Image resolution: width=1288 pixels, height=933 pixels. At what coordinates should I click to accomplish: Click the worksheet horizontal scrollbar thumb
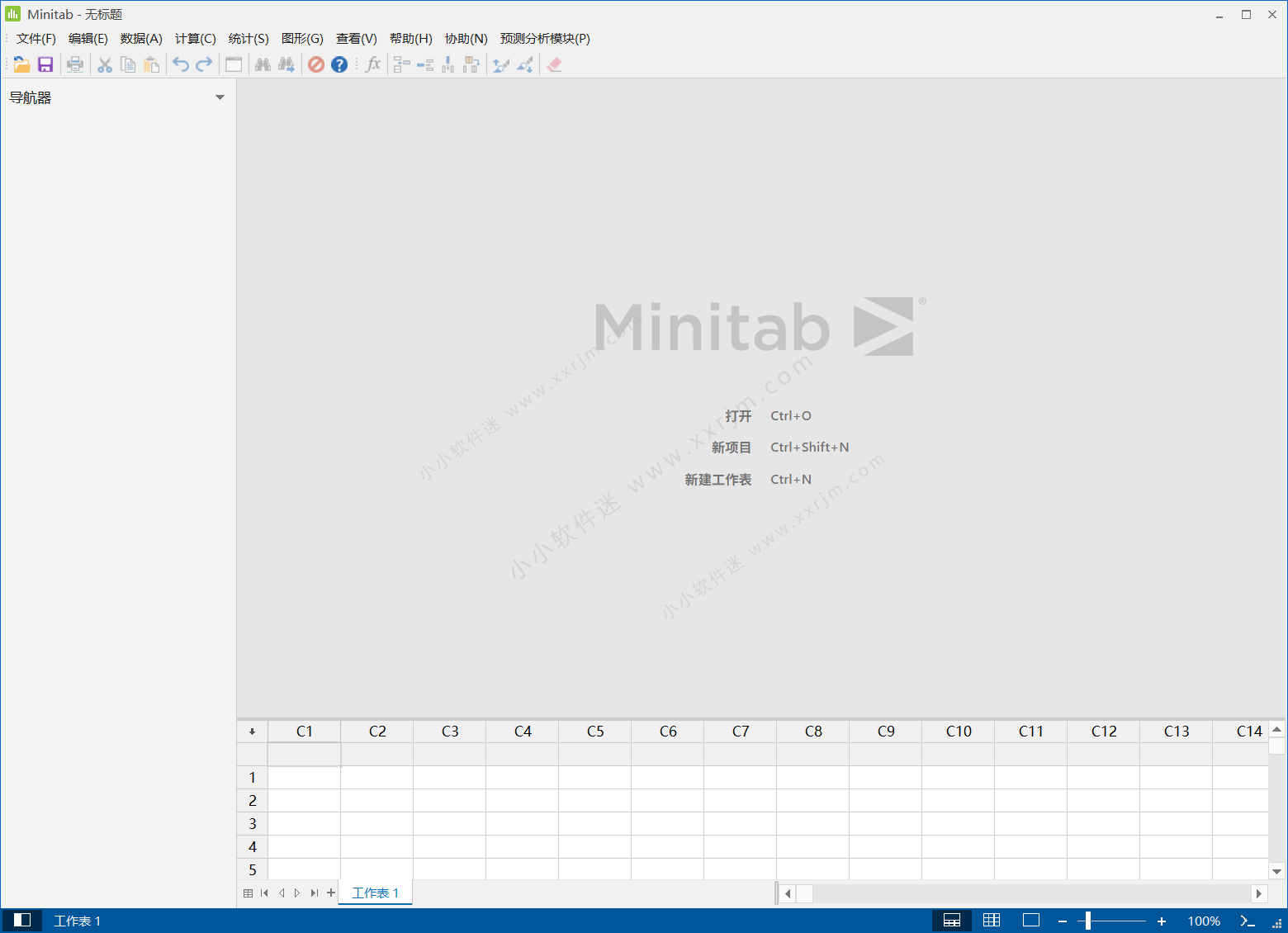[x=804, y=893]
